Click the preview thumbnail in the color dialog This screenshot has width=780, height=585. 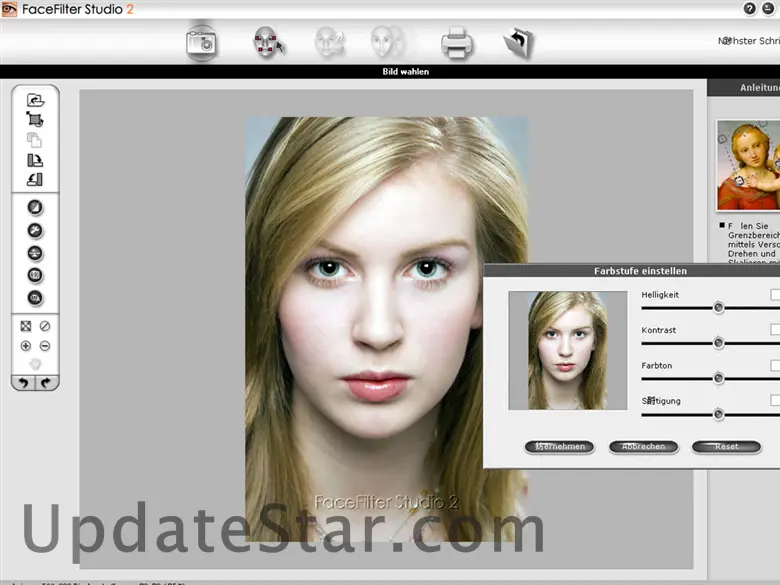[568, 350]
